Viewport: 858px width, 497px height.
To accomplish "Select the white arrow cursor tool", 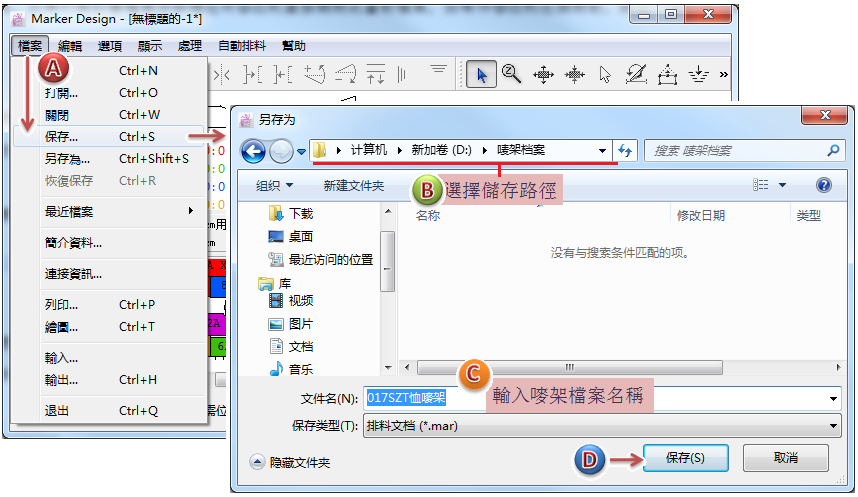I will click(604, 74).
